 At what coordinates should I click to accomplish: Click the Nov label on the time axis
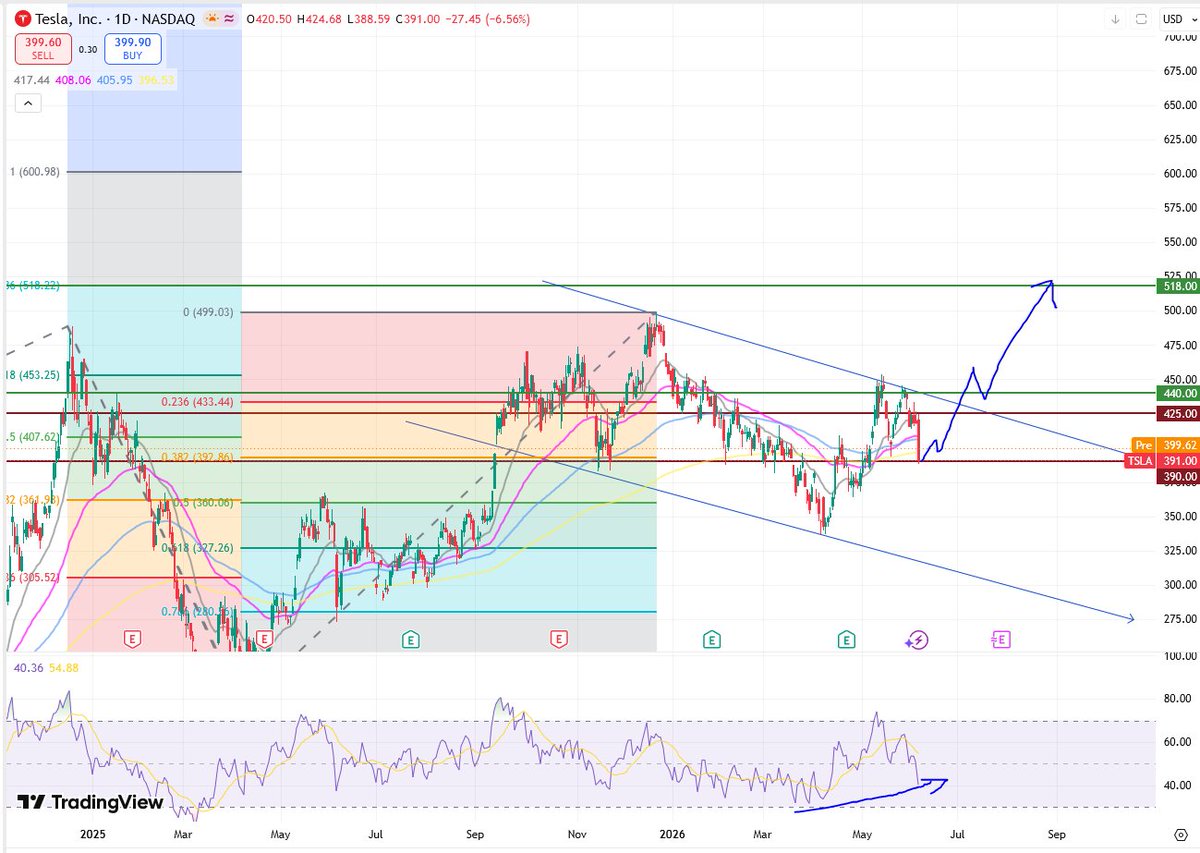(x=577, y=834)
